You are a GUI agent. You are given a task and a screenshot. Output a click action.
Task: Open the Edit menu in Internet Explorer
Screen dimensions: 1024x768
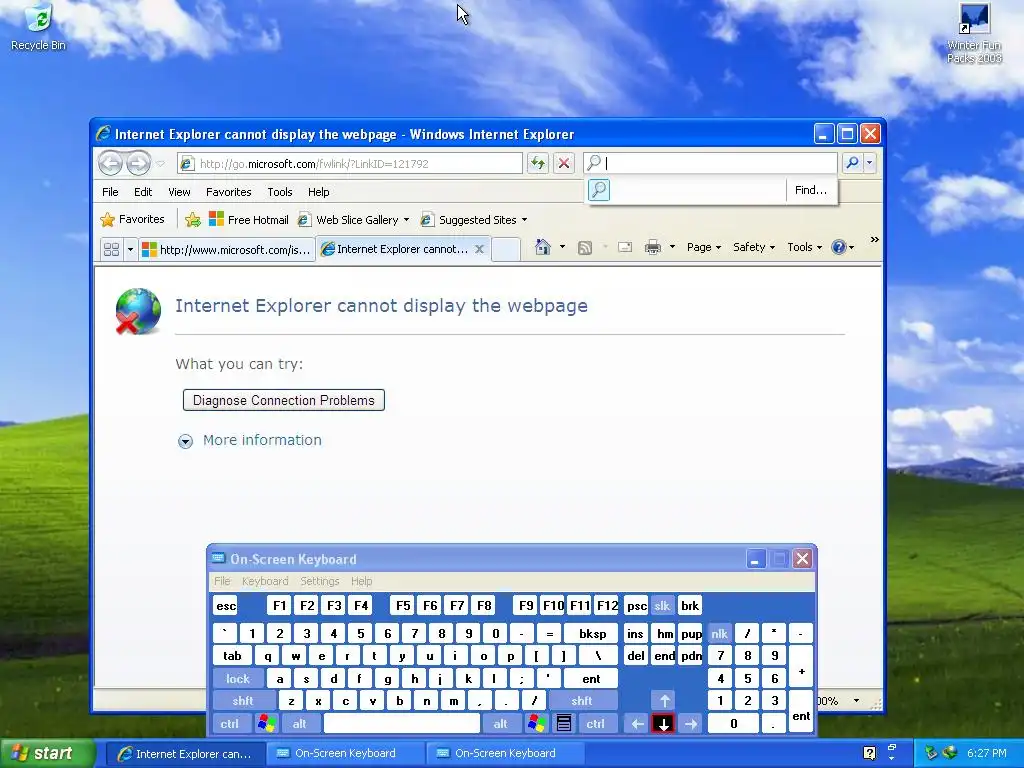click(x=143, y=192)
